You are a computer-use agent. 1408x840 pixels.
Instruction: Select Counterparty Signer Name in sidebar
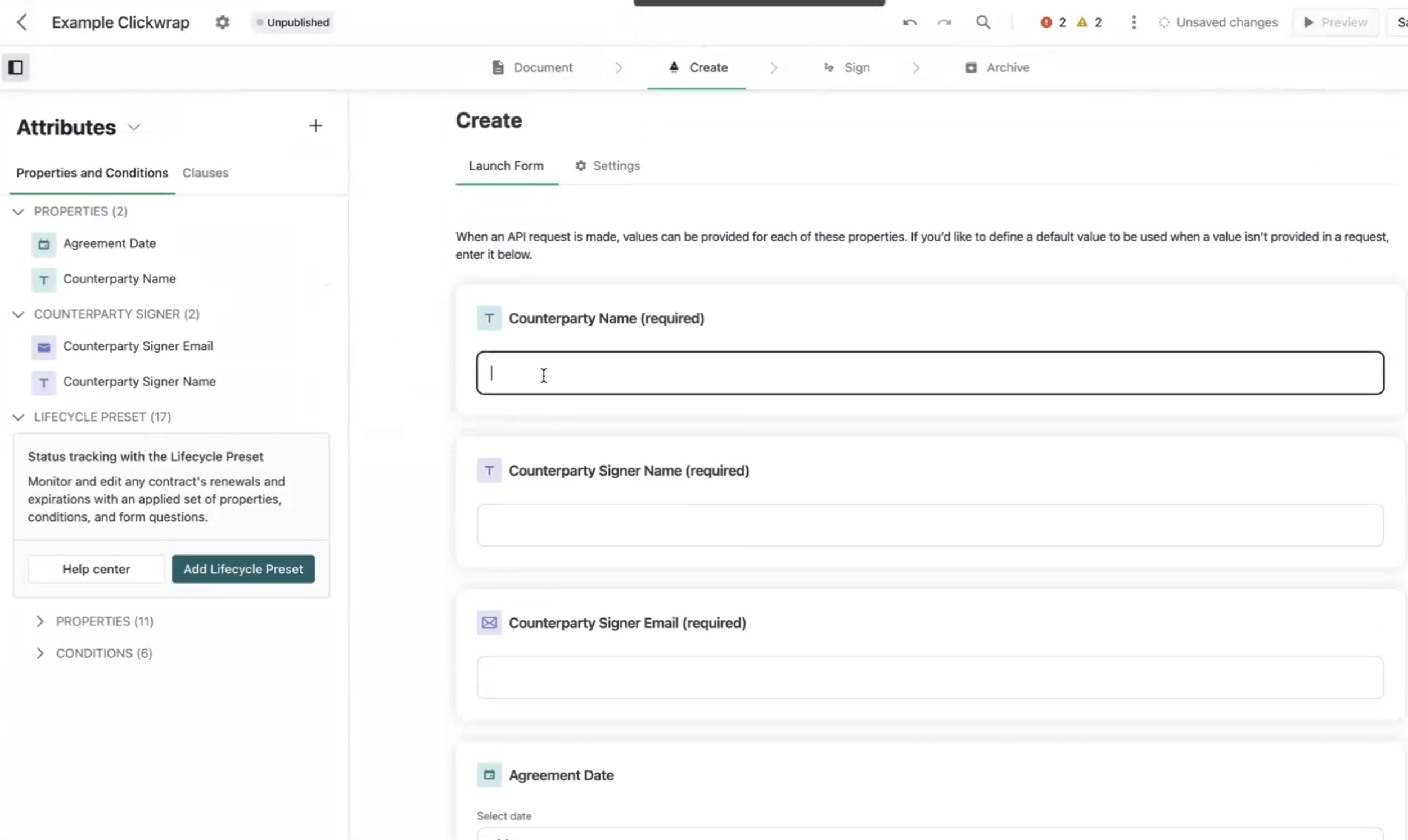[139, 383]
